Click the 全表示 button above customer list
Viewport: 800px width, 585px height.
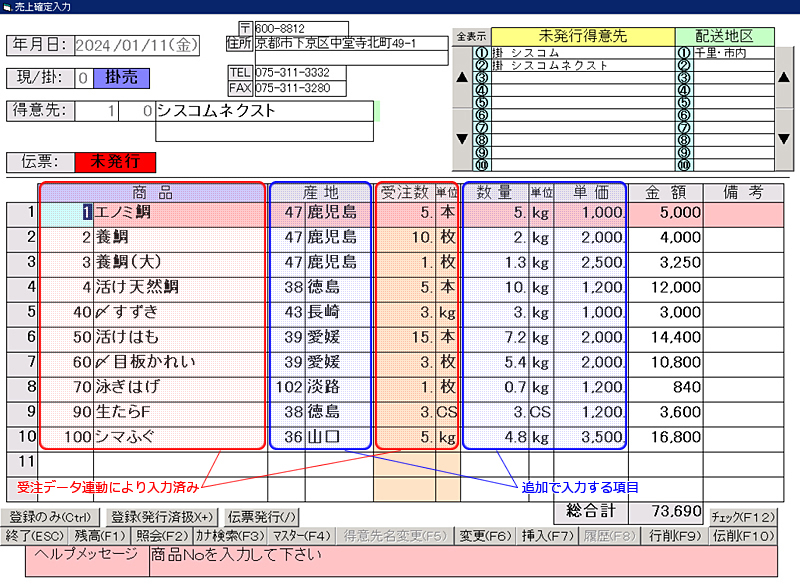470,37
